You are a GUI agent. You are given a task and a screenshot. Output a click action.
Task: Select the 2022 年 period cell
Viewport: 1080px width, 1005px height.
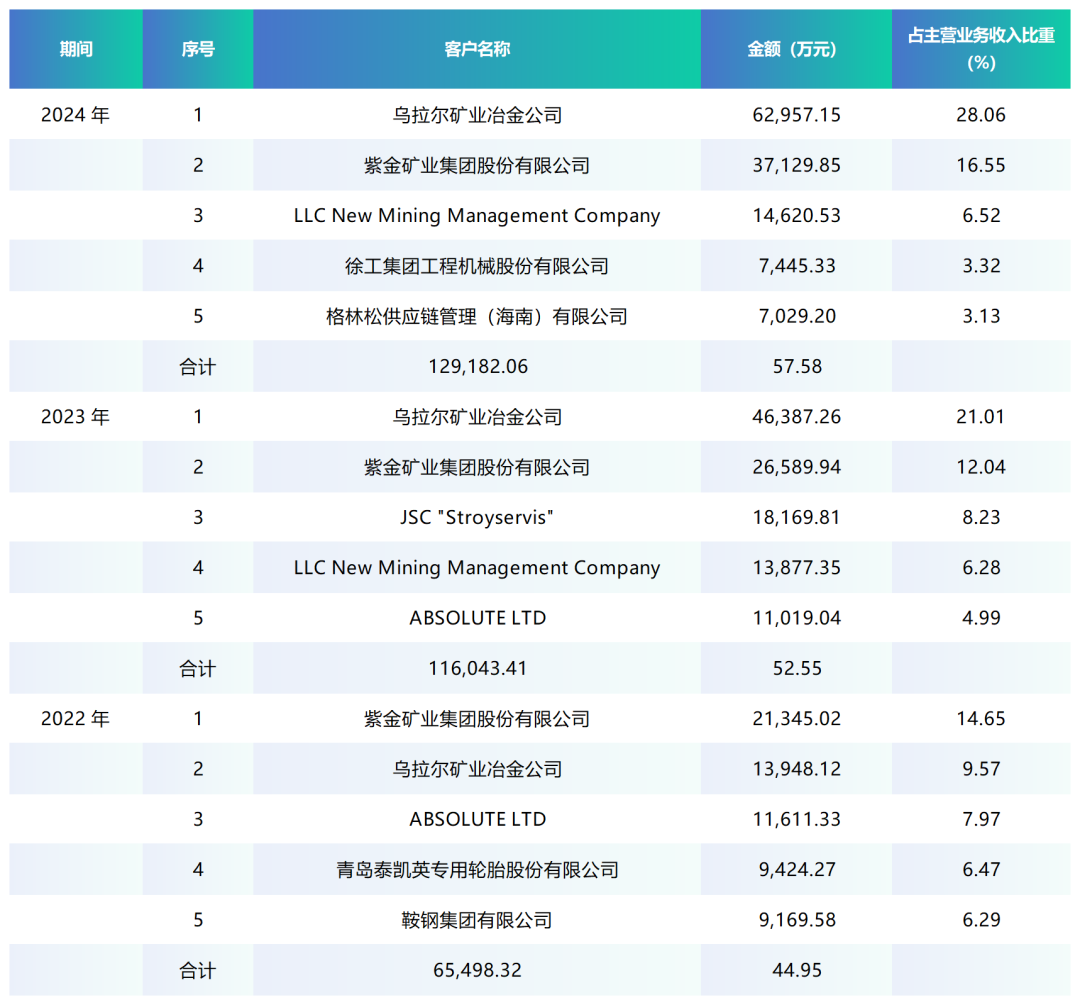tap(76, 718)
